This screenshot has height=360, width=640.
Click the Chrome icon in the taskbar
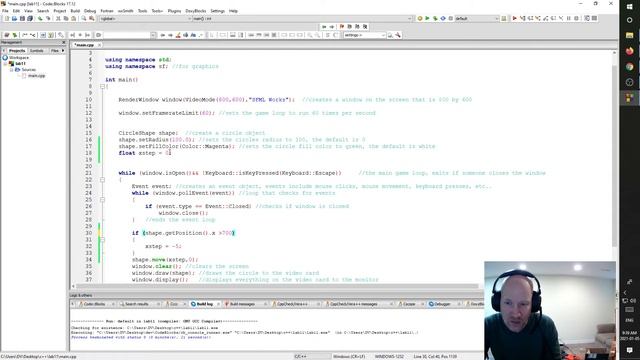click(x=629, y=67)
